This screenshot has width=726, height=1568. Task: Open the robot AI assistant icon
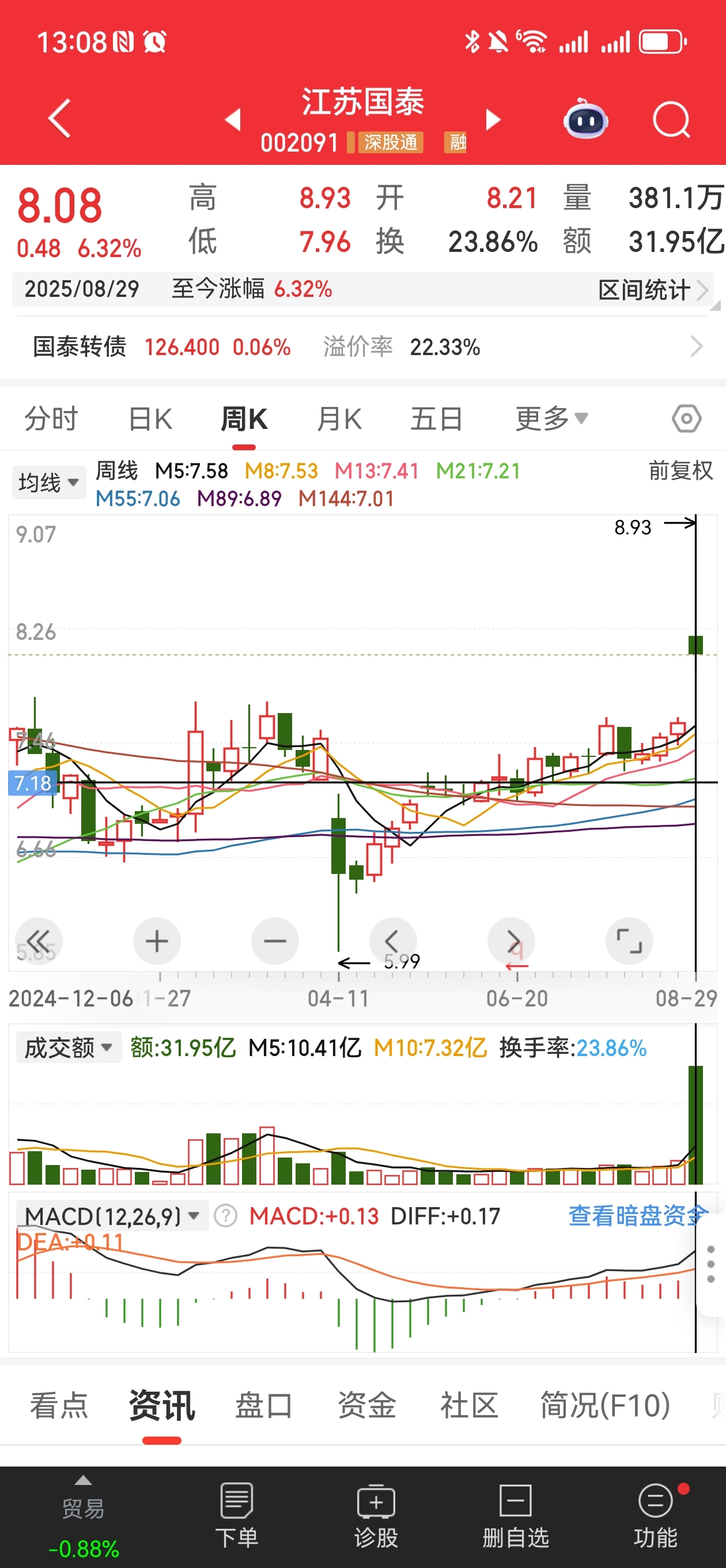585,119
